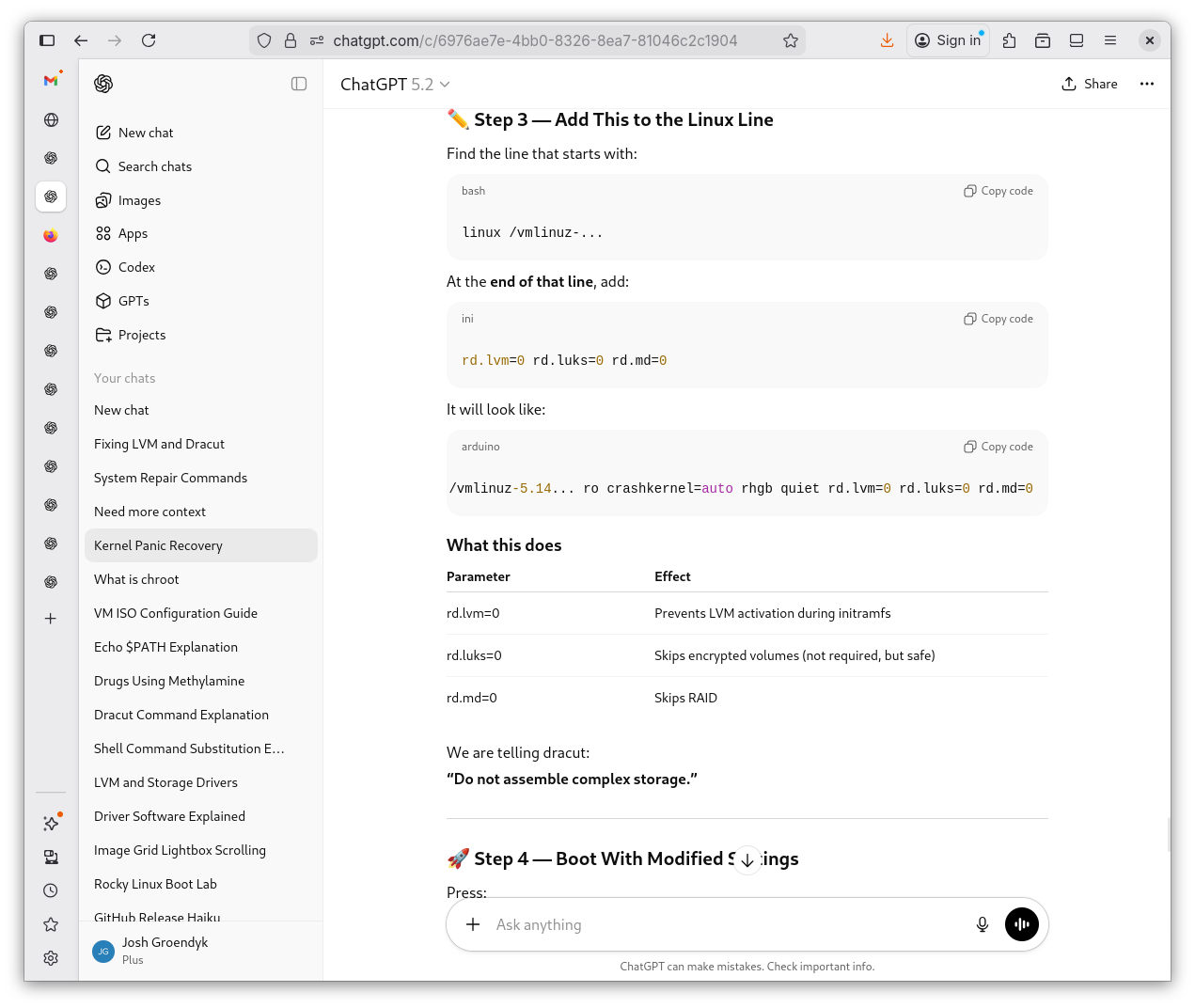This screenshot has height=1008, width=1195.
Task: Open the three-dots conversation options menu
Action: [1146, 84]
